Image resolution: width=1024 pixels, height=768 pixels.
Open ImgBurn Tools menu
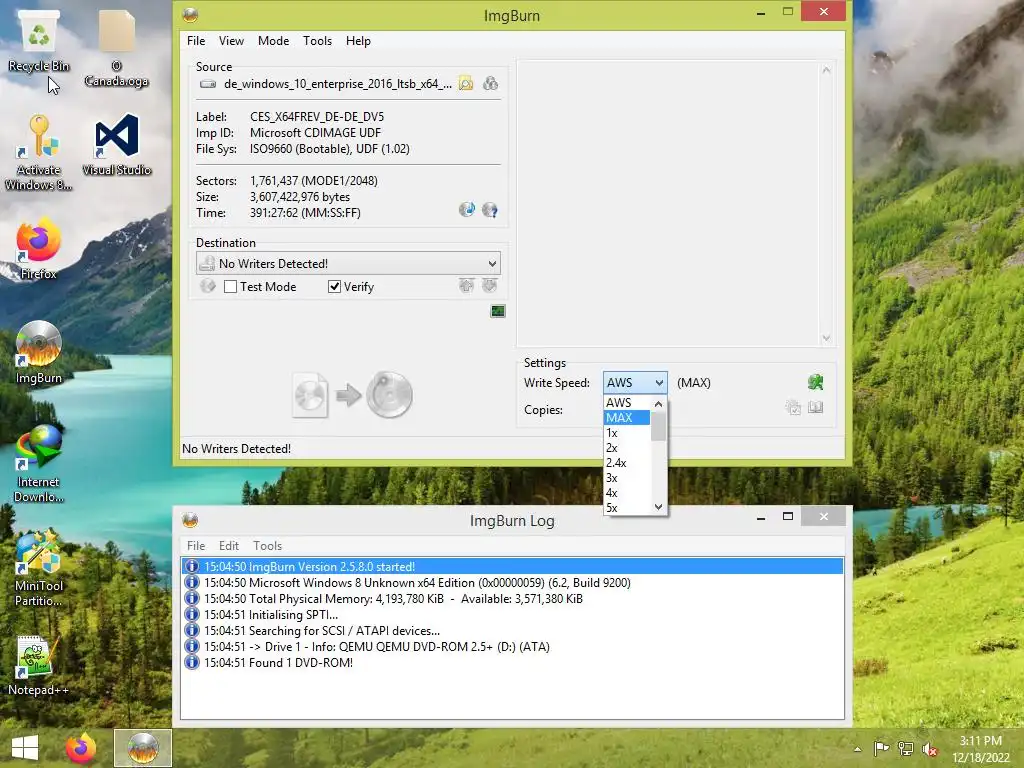tap(317, 40)
